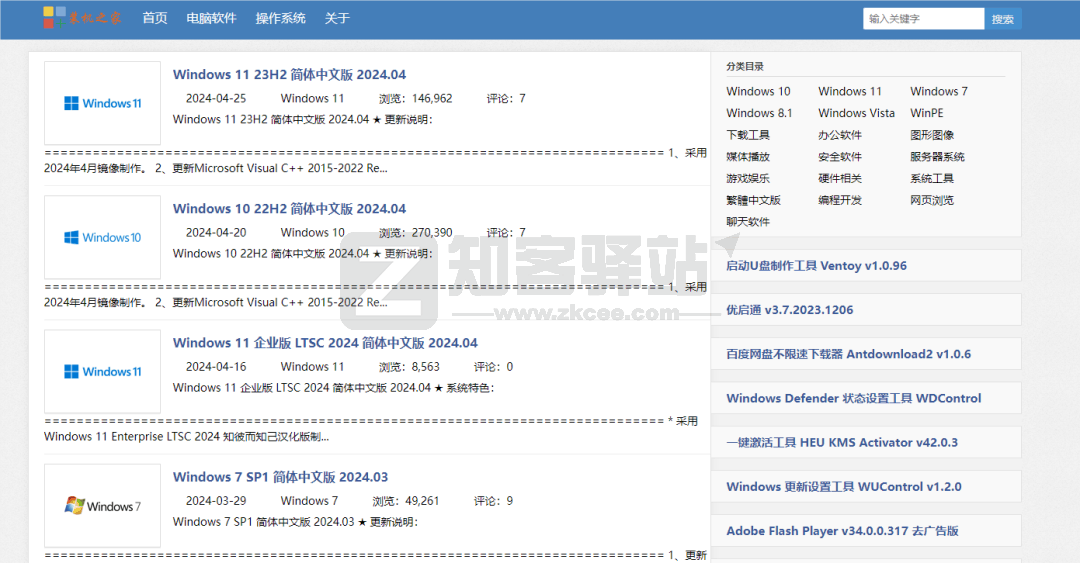The height and width of the screenshot is (563, 1080).
Task: Click the site logo in the header
Action: coord(81,17)
